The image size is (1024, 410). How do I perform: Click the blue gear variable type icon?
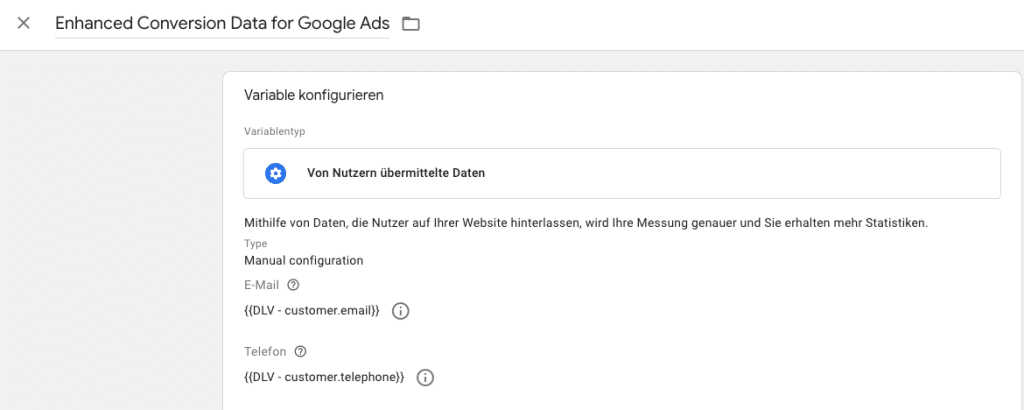tap(275, 174)
